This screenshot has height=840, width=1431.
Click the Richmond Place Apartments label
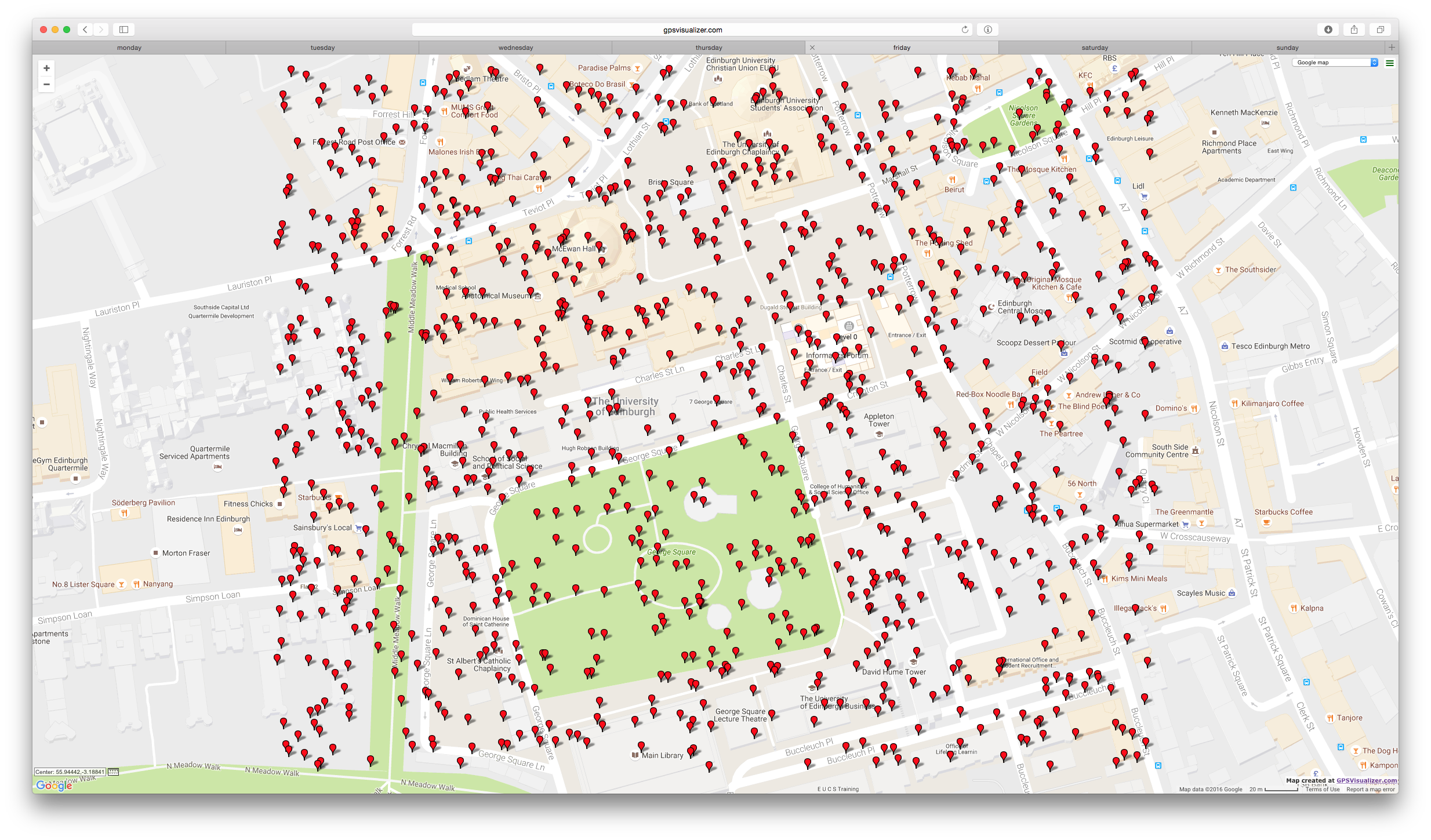coord(1229,147)
